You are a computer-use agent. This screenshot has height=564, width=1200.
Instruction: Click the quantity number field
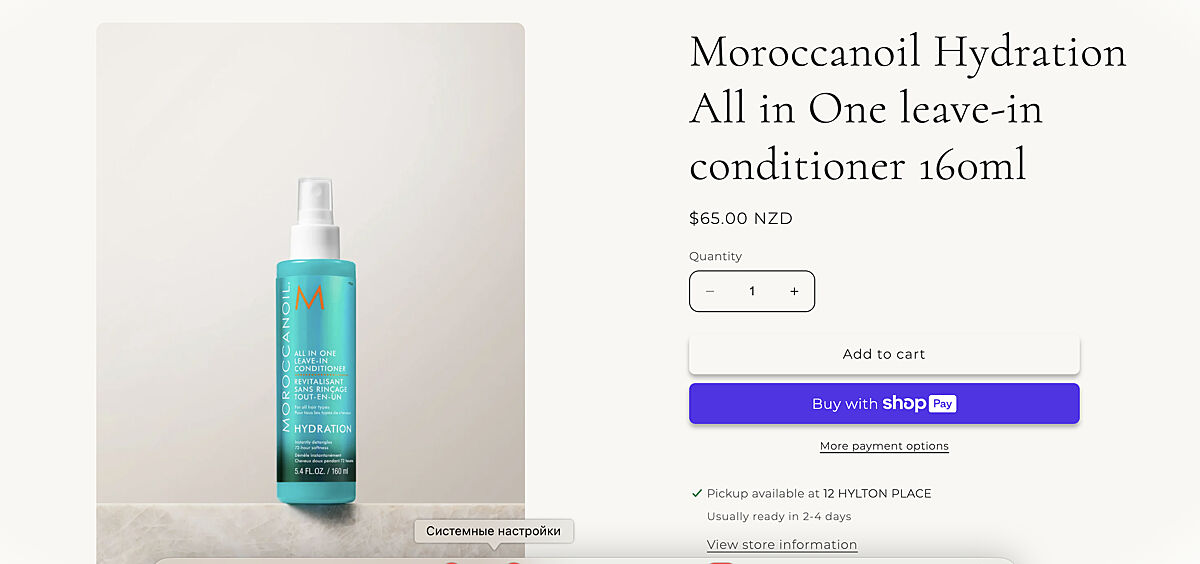point(752,291)
